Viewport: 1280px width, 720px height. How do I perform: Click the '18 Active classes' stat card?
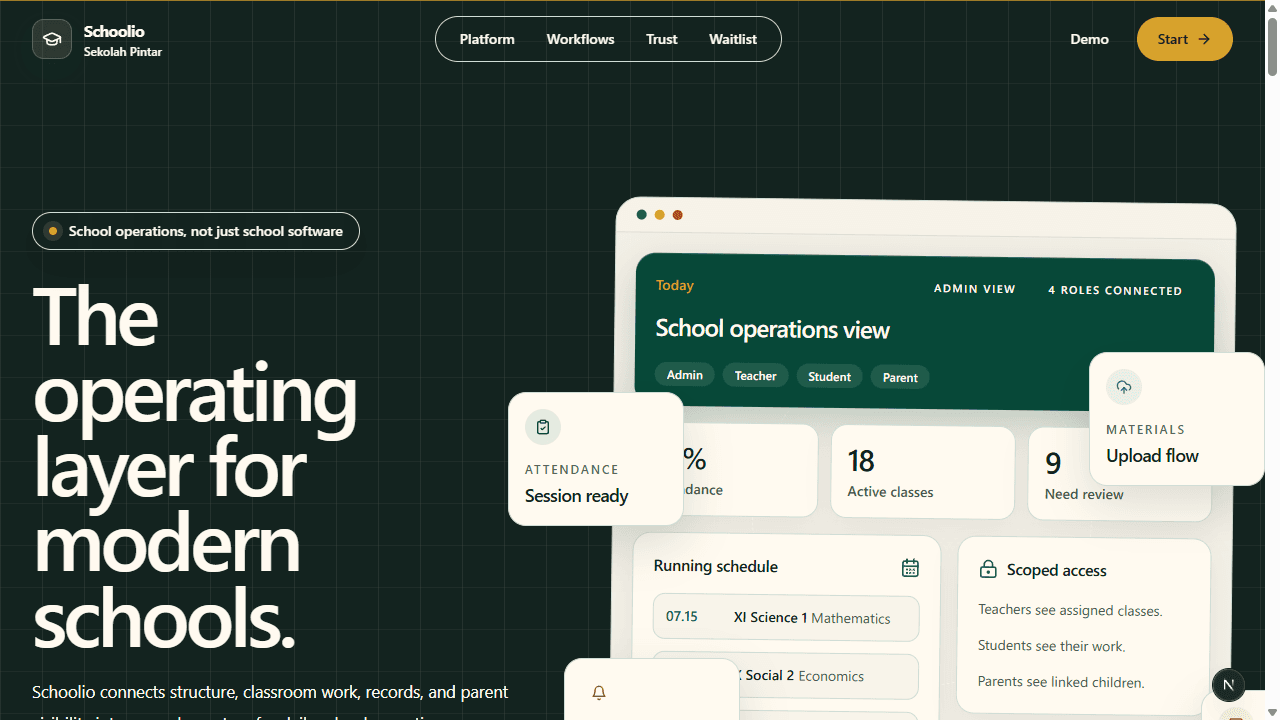(922, 473)
